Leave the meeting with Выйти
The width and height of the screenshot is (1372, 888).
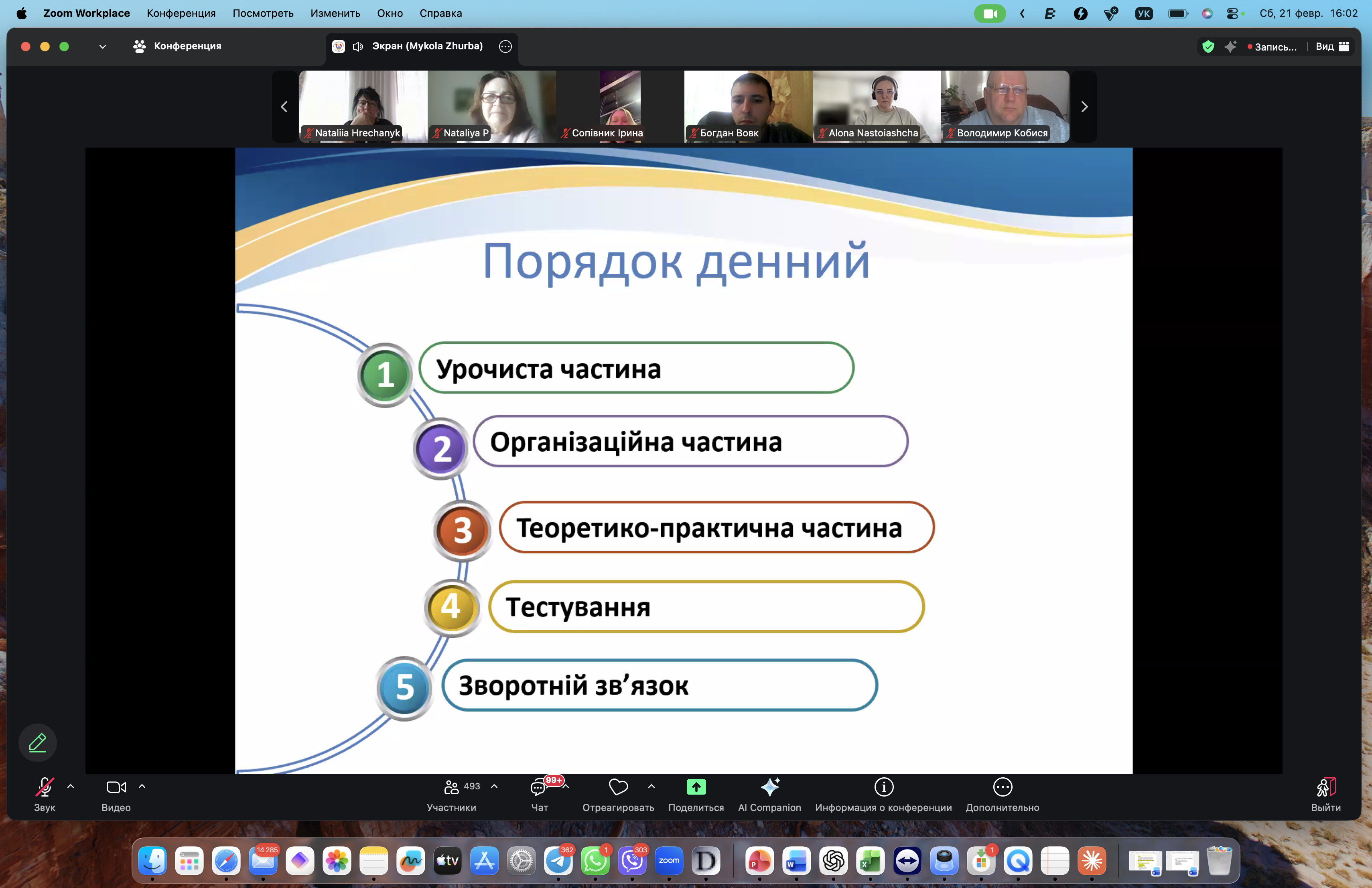click(x=1325, y=794)
